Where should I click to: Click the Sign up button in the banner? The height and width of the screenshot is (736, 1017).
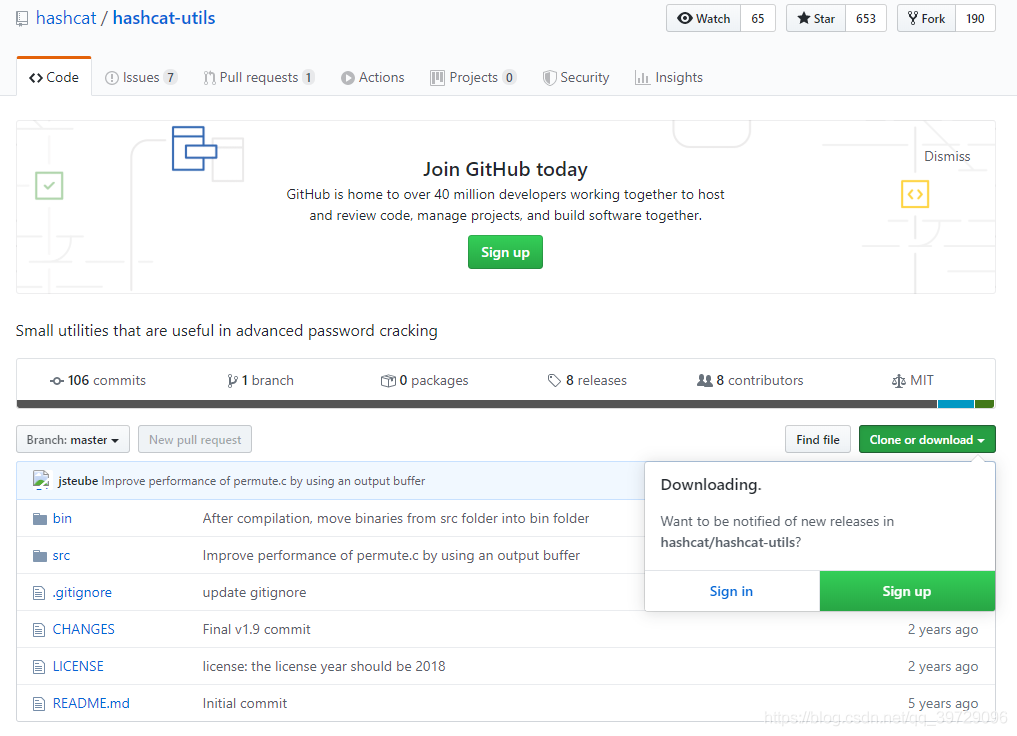click(x=505, y=252)
